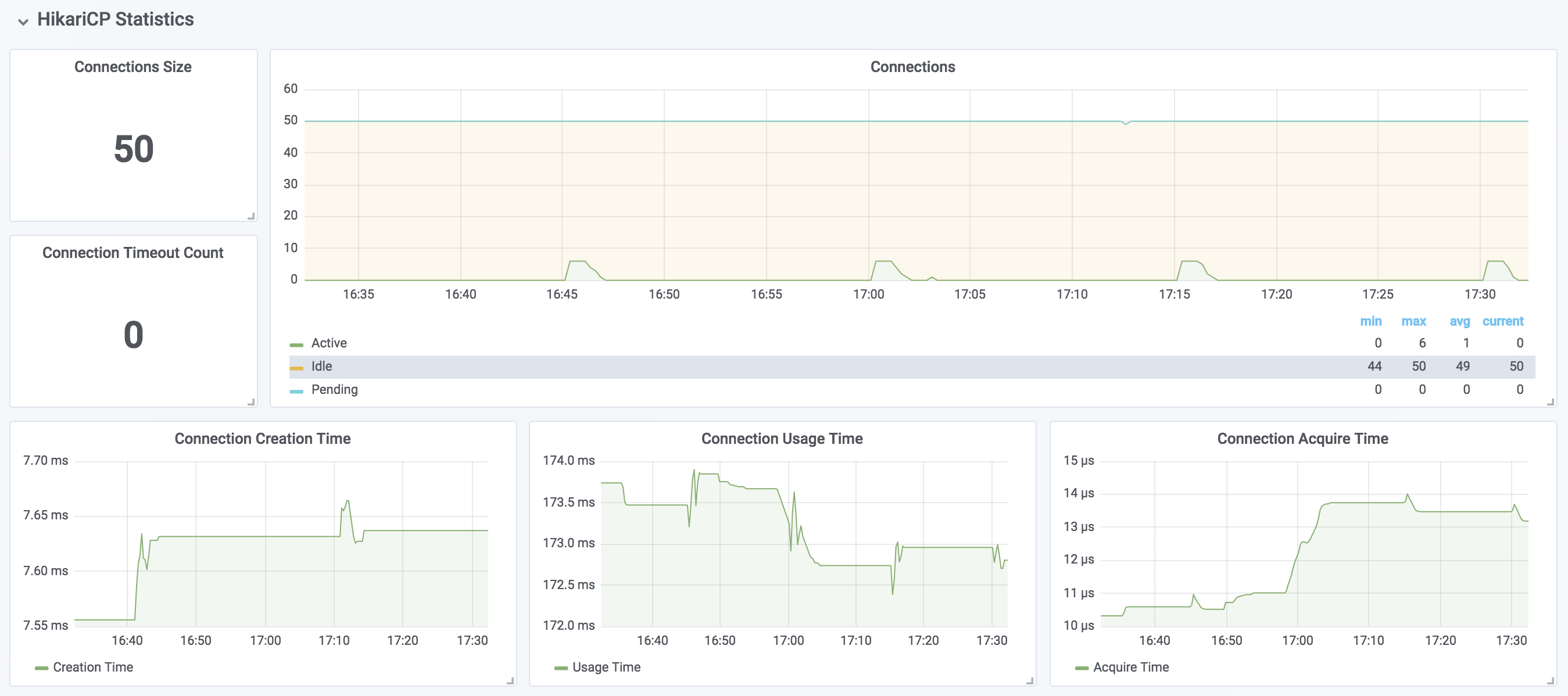Open the Connections Size panel title menu
This screenshot has height=696, width=1568.
133,67
